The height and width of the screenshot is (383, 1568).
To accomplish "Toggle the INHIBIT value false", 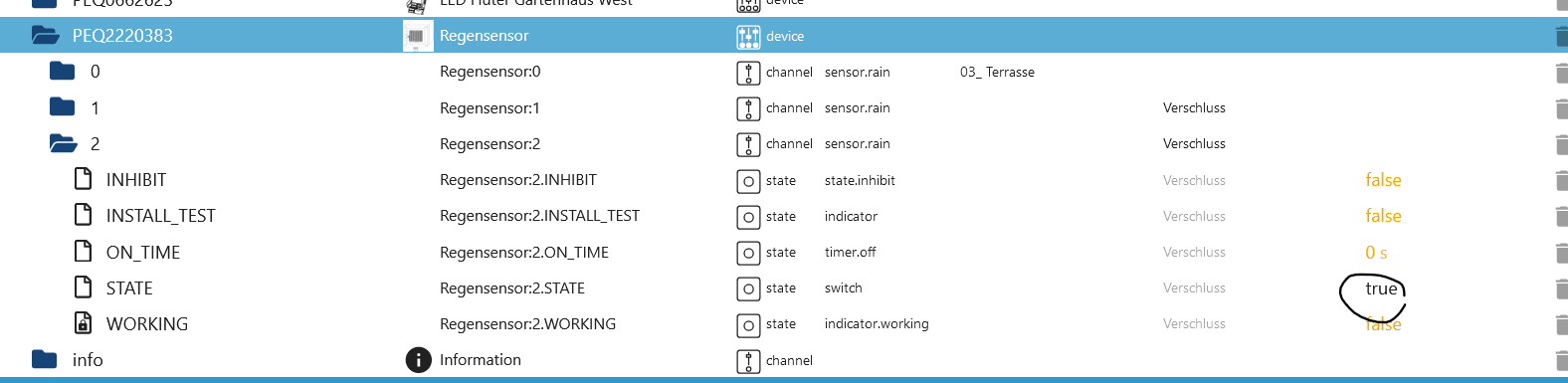I will point(1383,180).
